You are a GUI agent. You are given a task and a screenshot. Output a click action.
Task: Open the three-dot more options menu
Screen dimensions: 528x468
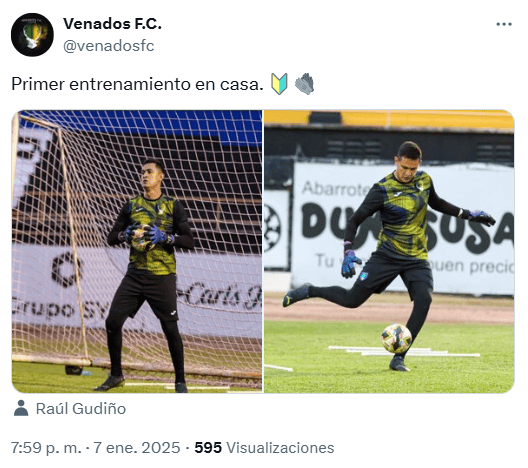[x=504, y=24]
